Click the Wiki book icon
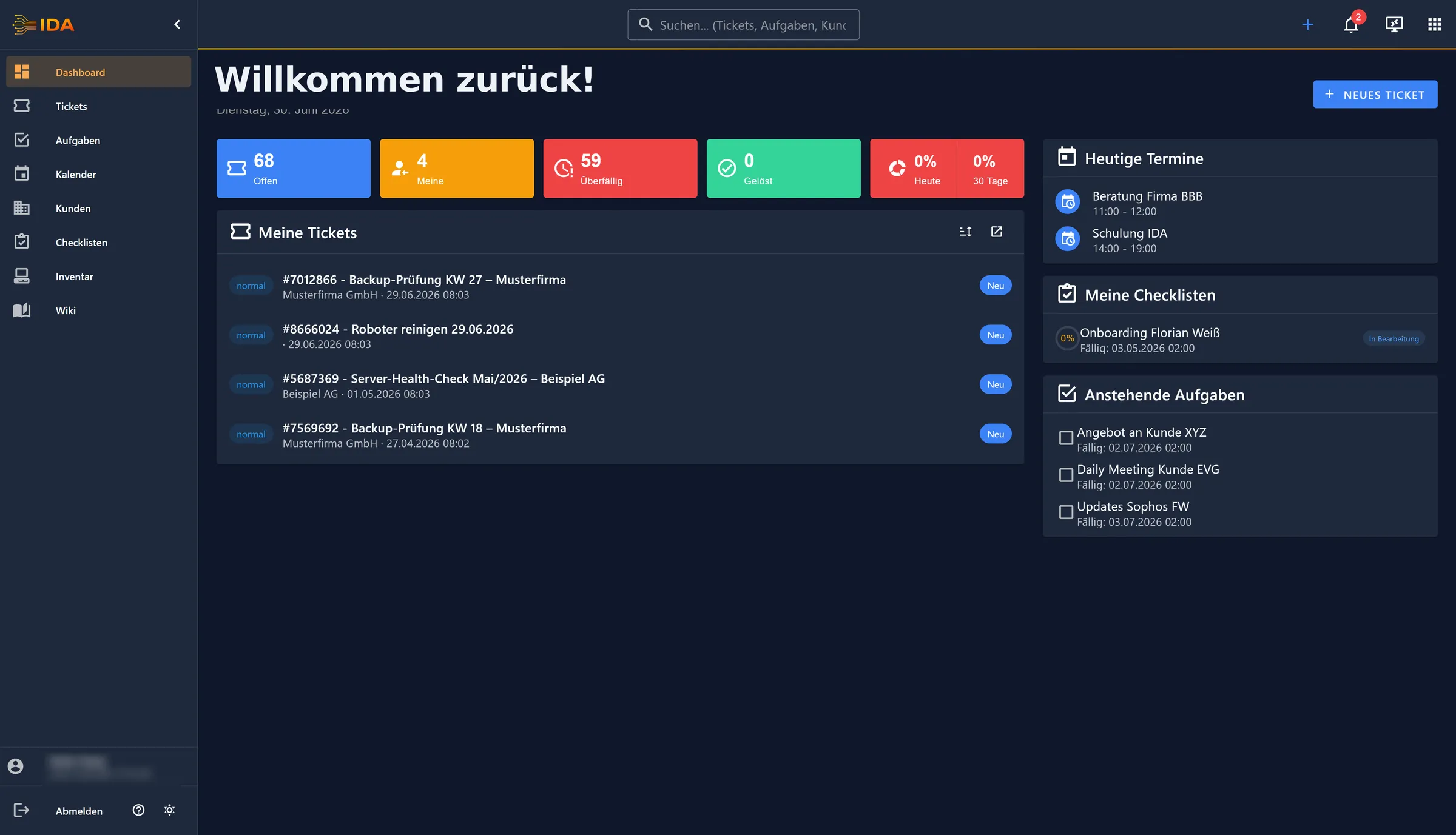Image resolution: width=1456 pixels, height=835 pixels. (x=22, y=310)
